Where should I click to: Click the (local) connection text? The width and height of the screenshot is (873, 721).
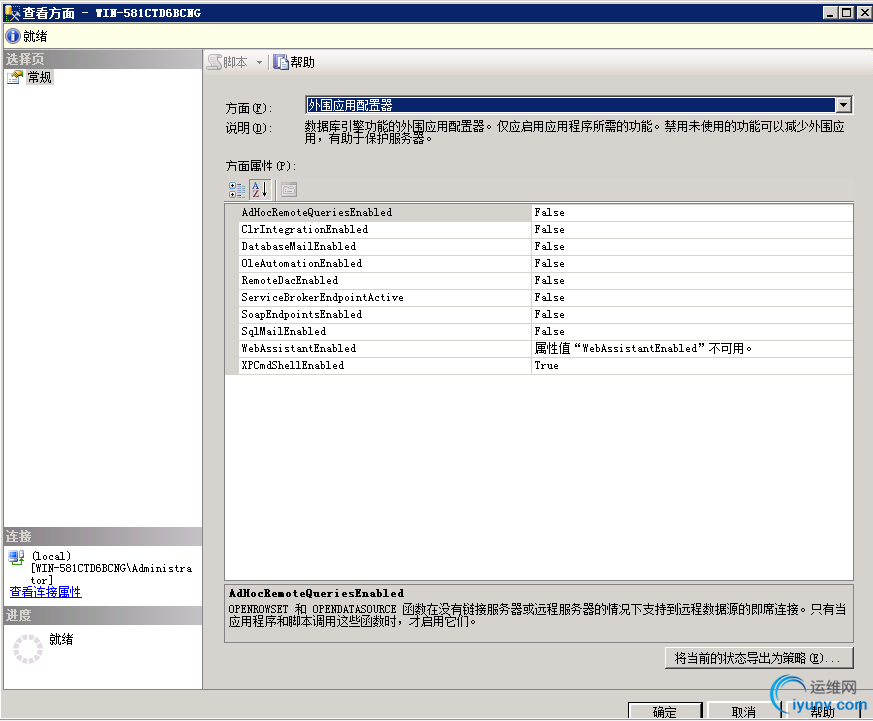point(51,556)
